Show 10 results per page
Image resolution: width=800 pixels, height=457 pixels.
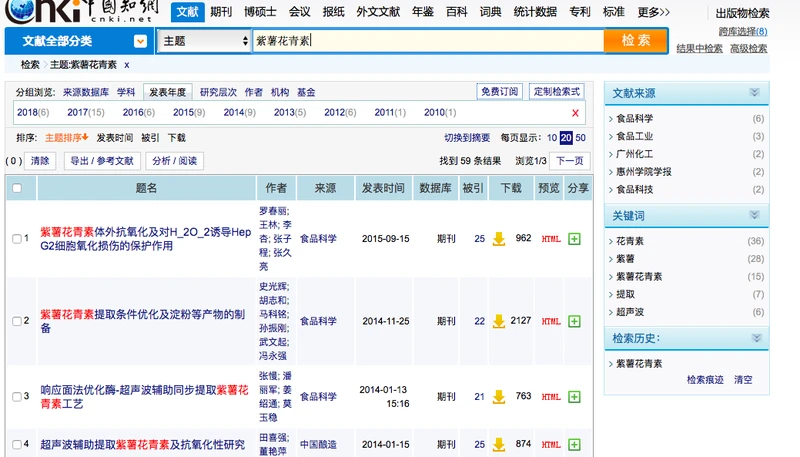[552, 138]
